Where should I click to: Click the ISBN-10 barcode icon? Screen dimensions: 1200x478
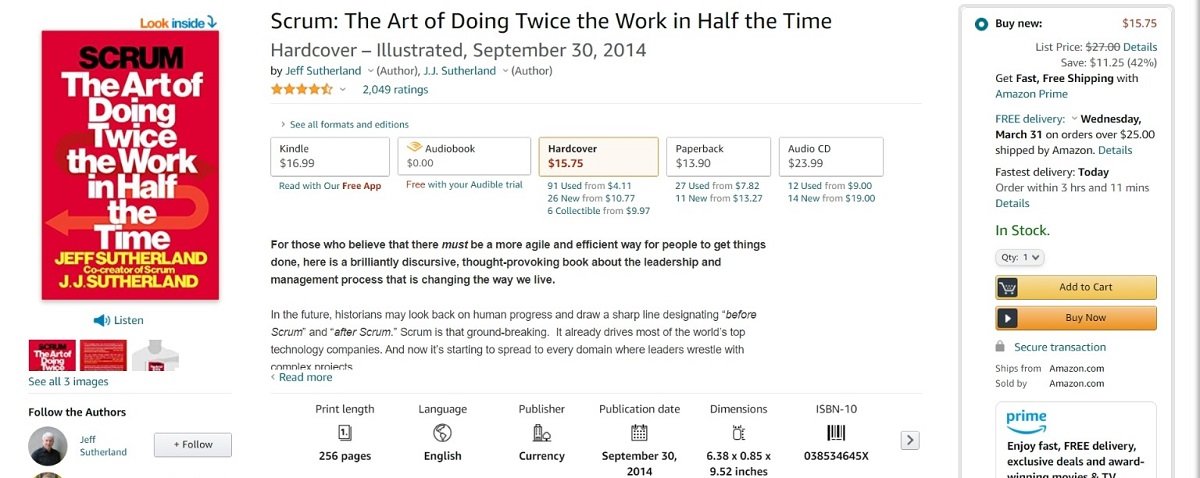836,433
